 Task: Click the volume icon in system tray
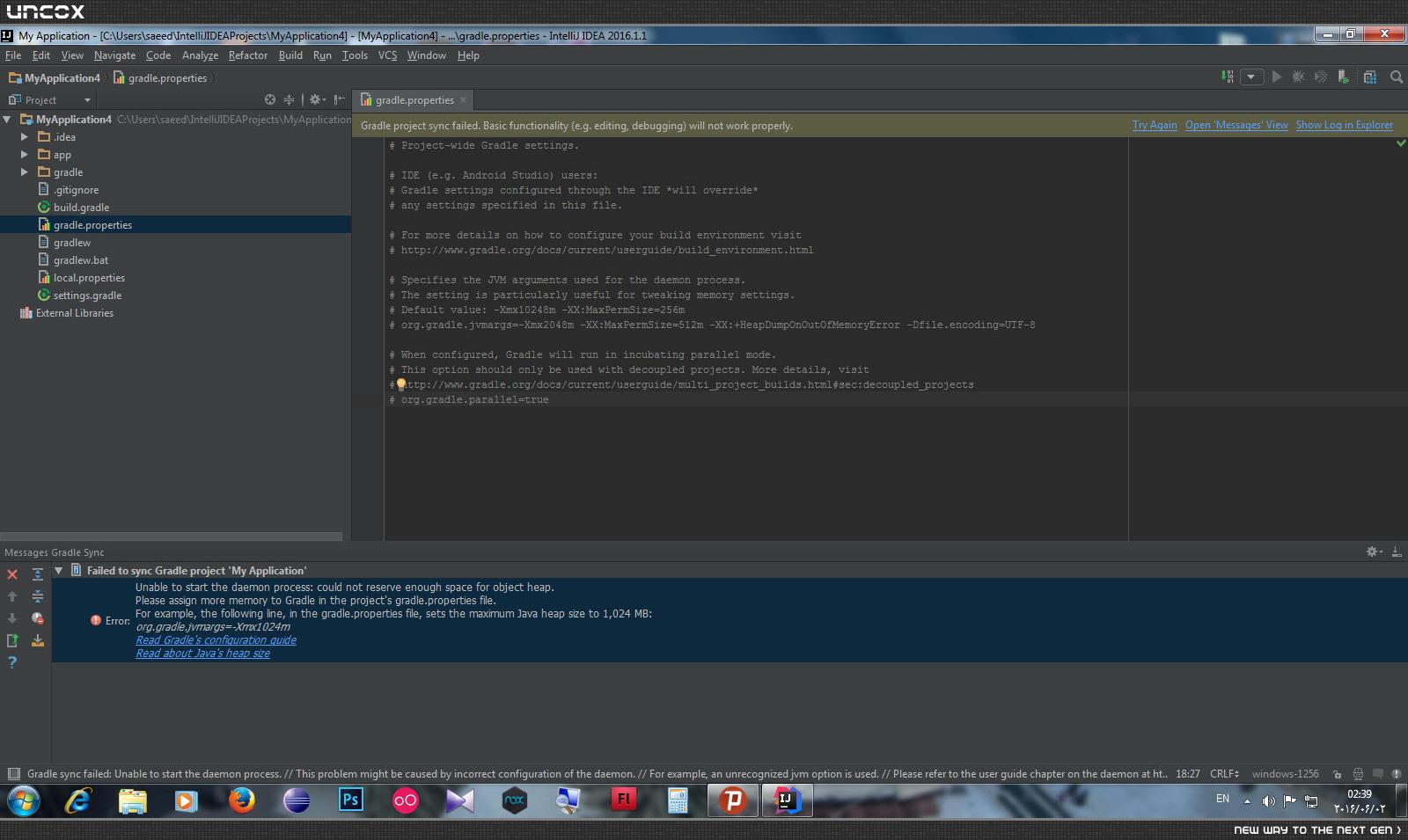click(1268, 800)
